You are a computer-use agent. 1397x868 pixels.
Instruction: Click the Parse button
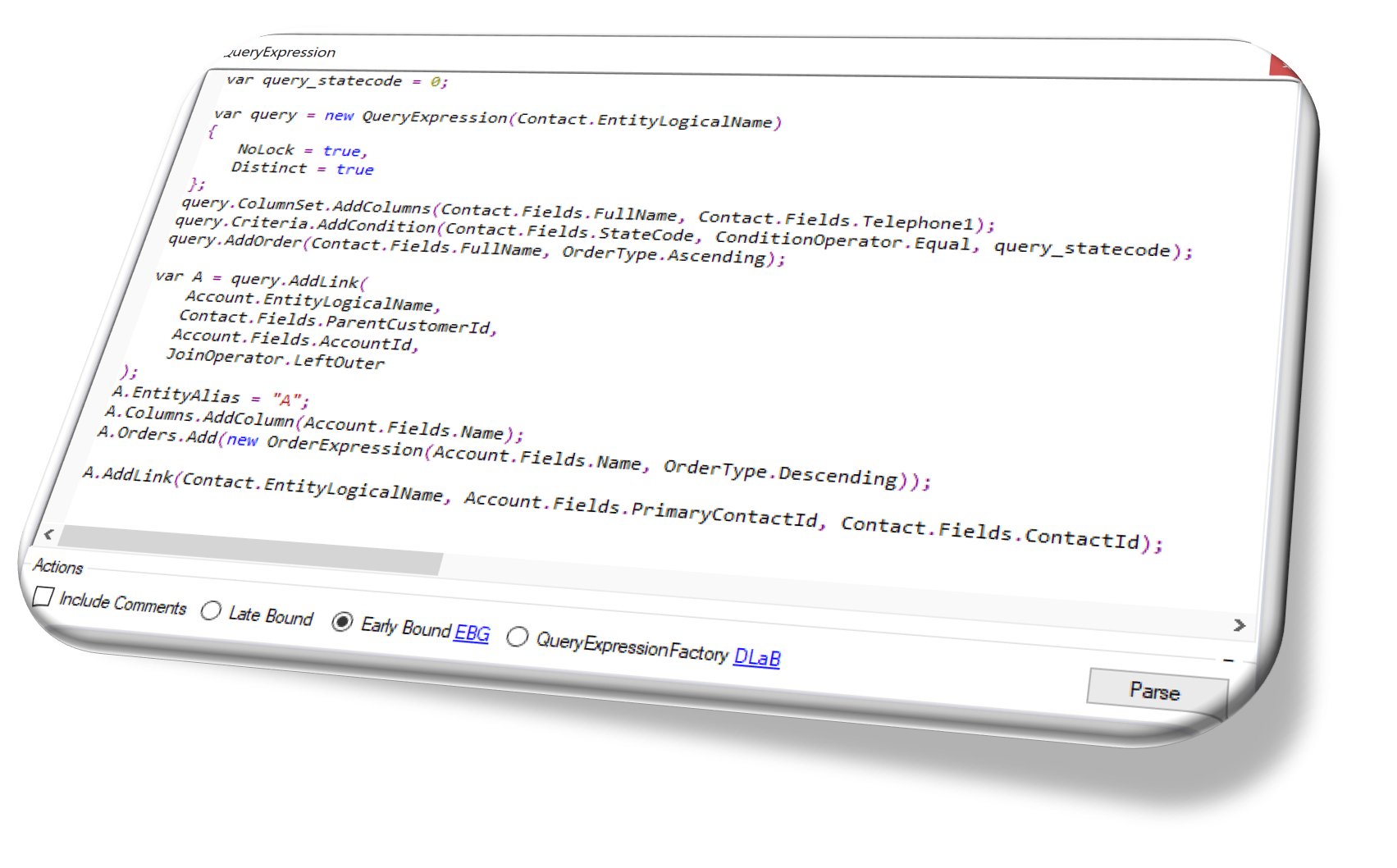coord(1156,691)
